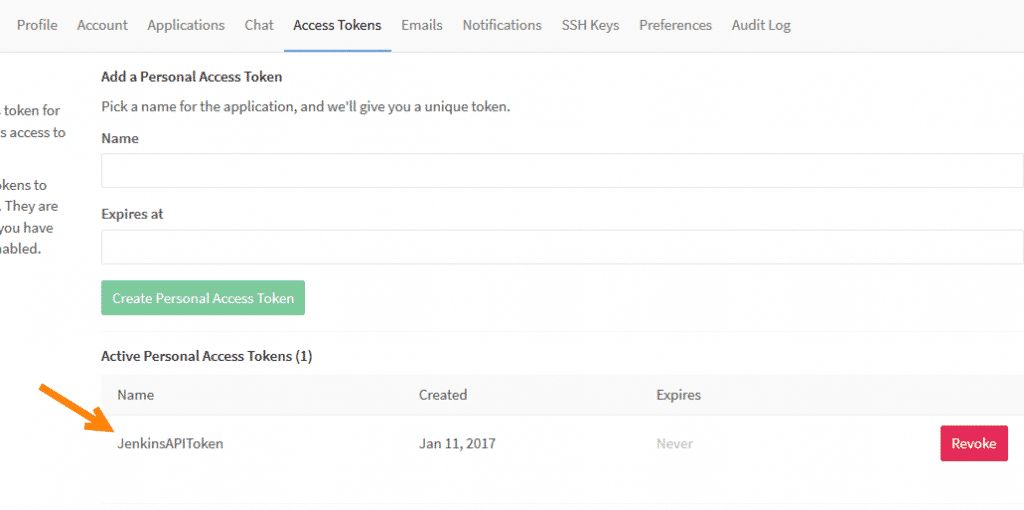Image resolution: width=1024 pixels, height=510 pixels.
Task: Revoke the JenkinsAPIToken token
Action: pyautogui.click(x=974, y=443)
